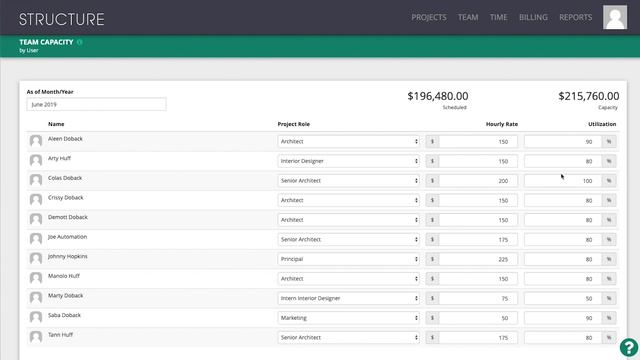Click Johnny Hopkins' avatar icon
Image resolution: width=640 pixels, height=360 pixels.
click(x=36, y=258)
